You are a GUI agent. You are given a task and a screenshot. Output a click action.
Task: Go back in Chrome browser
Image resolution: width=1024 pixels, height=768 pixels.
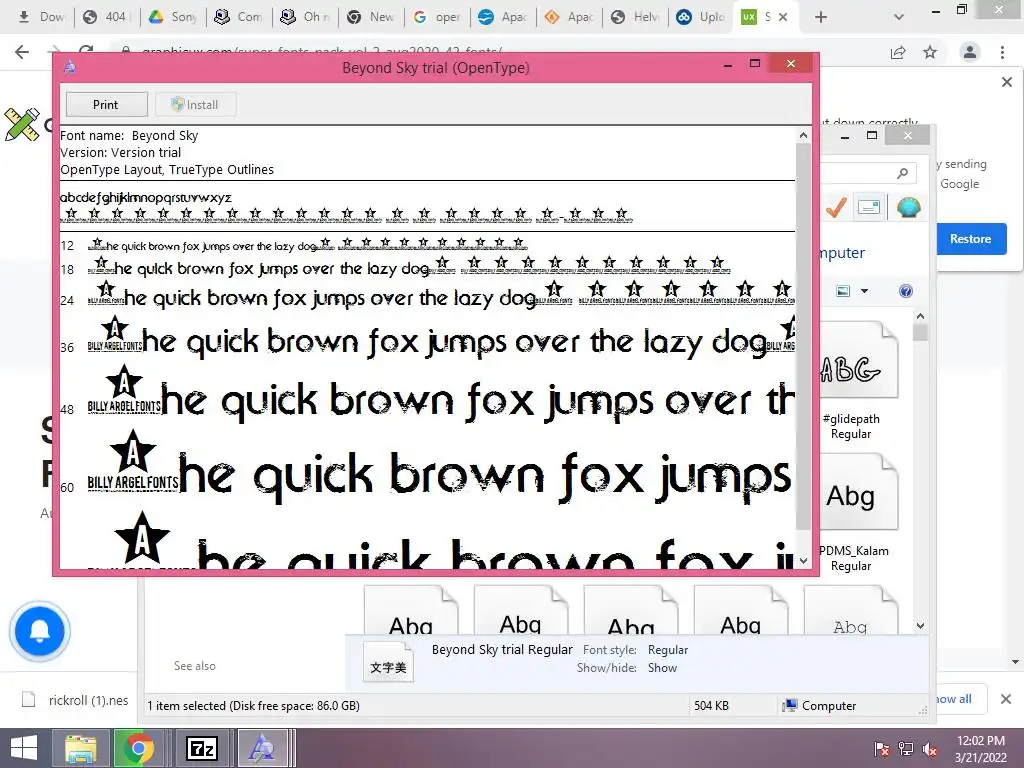tap(22, 52)
